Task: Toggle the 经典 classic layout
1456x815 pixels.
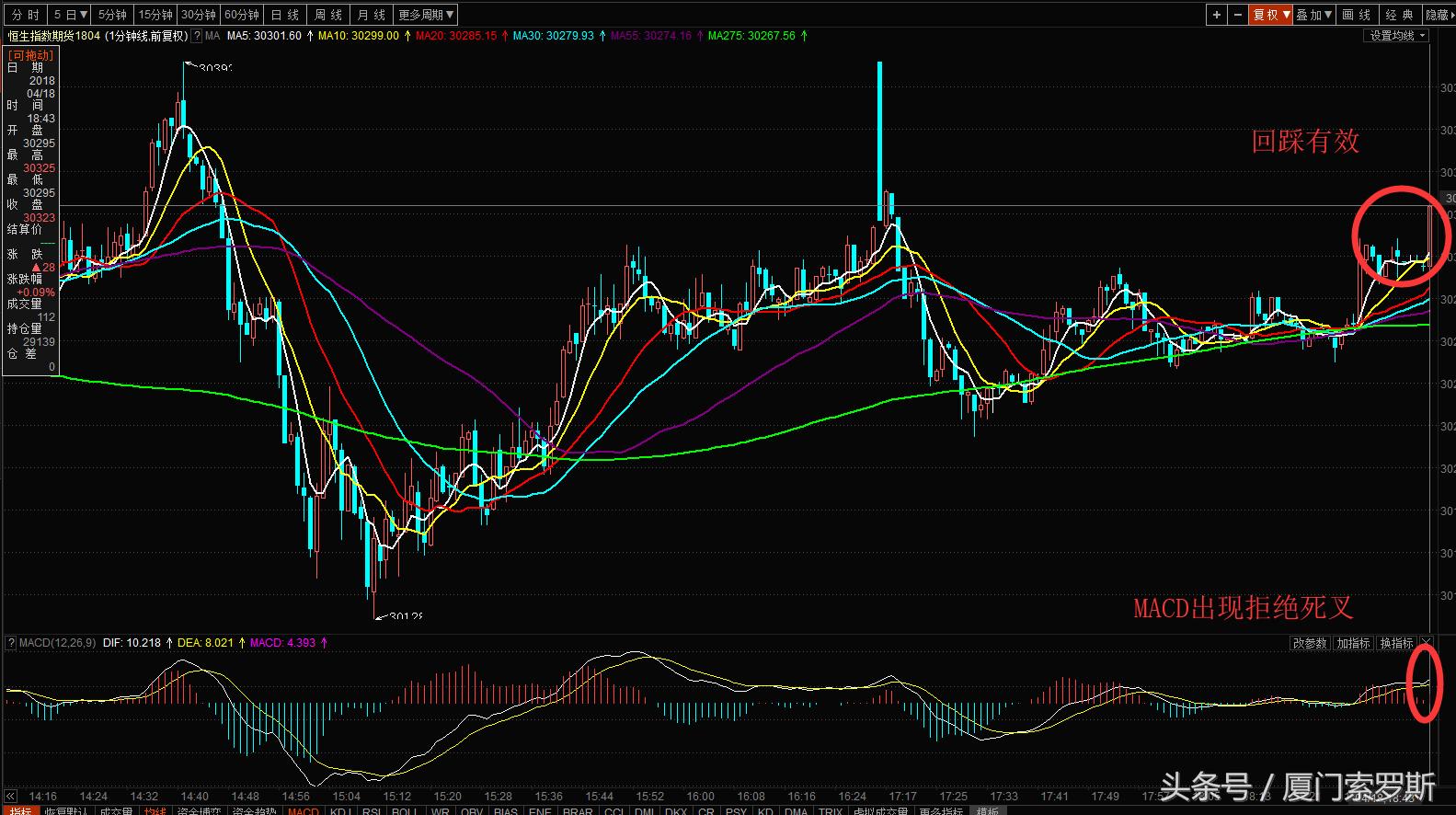Action: 1399,15
